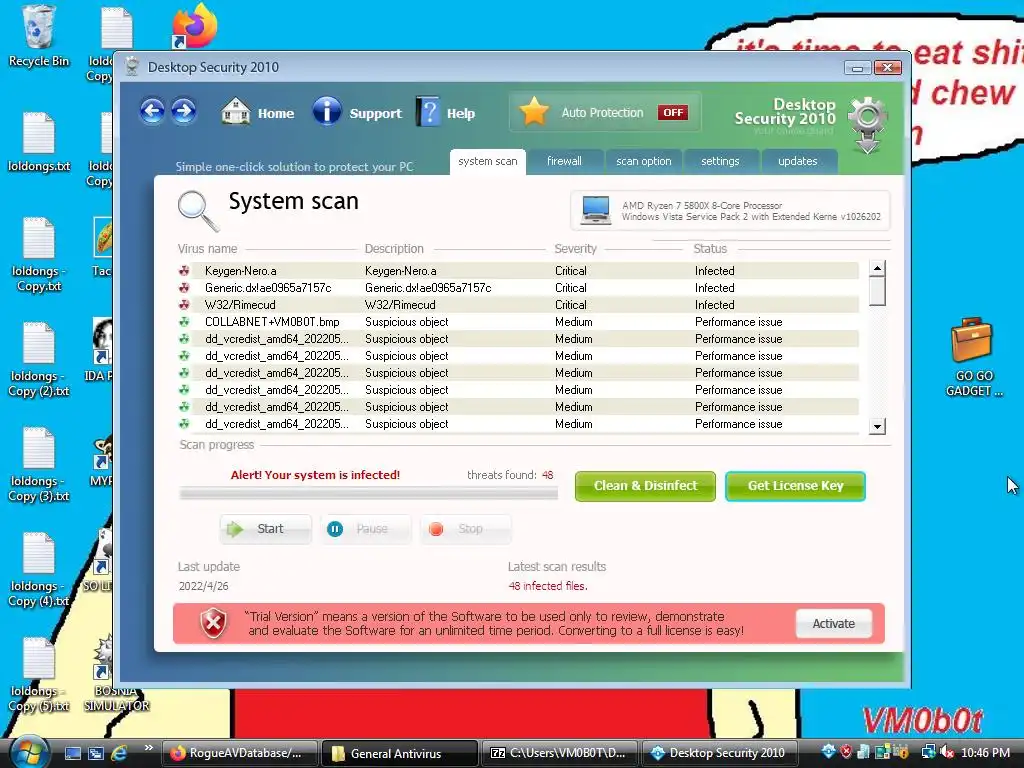Select the loldongs - Copy (4).txt file
Viewport: 1024px width, 768px height.
coord(39,570)
